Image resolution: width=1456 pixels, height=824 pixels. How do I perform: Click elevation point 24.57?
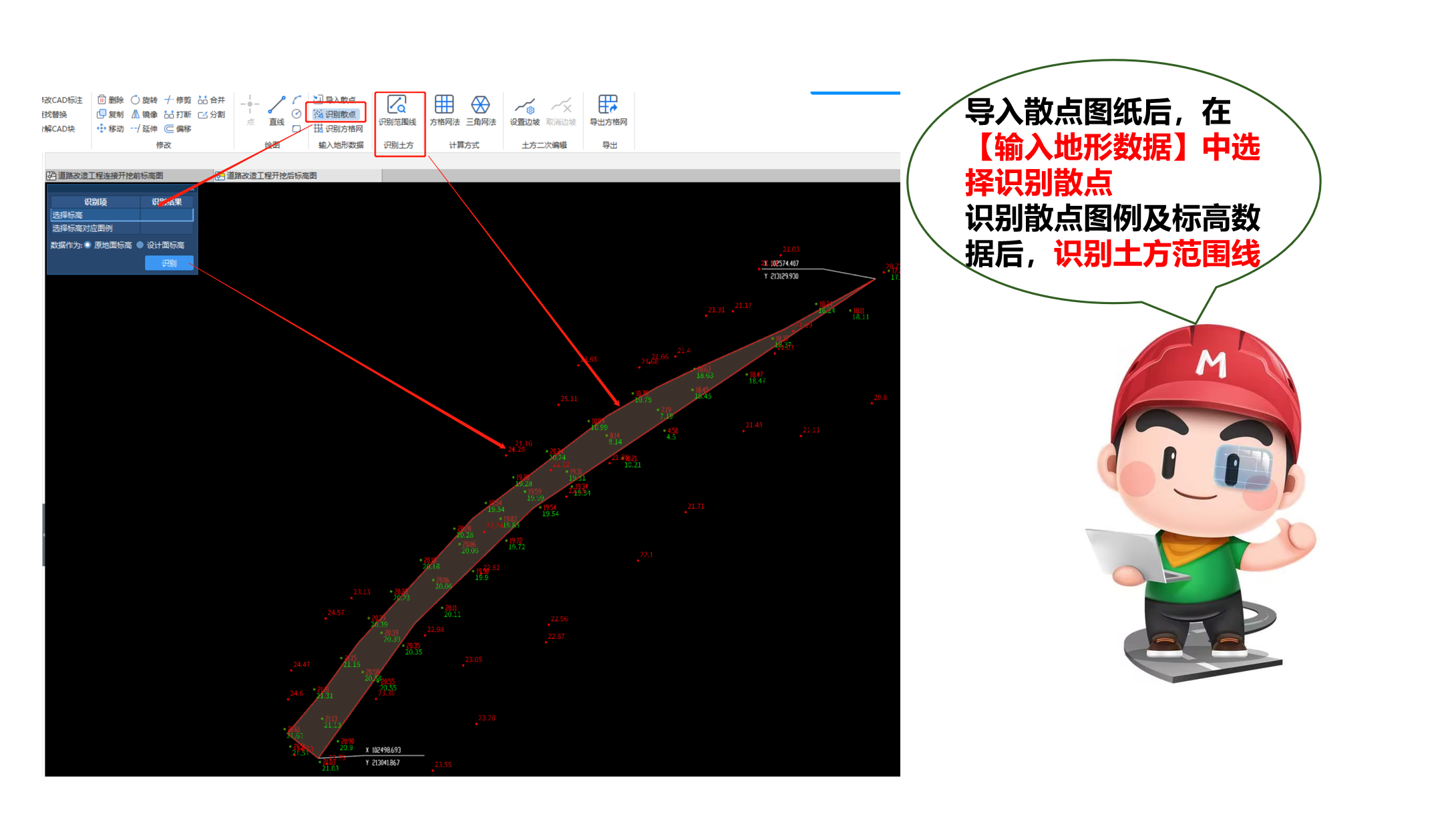[x=336, y=613]
